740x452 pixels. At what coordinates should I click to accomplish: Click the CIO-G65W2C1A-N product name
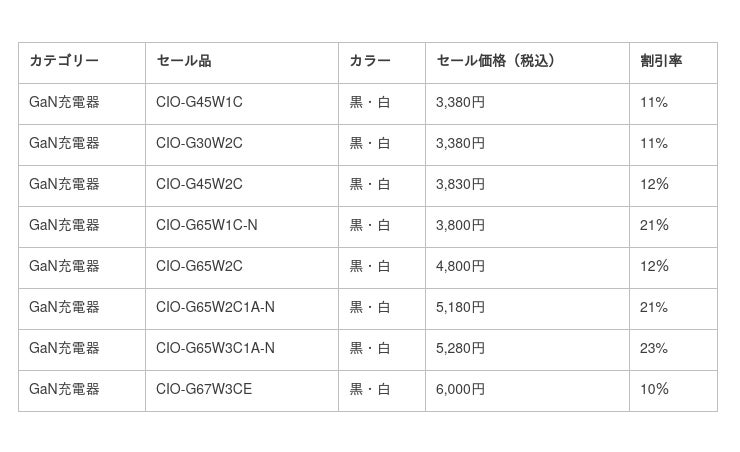click(215, 308)
